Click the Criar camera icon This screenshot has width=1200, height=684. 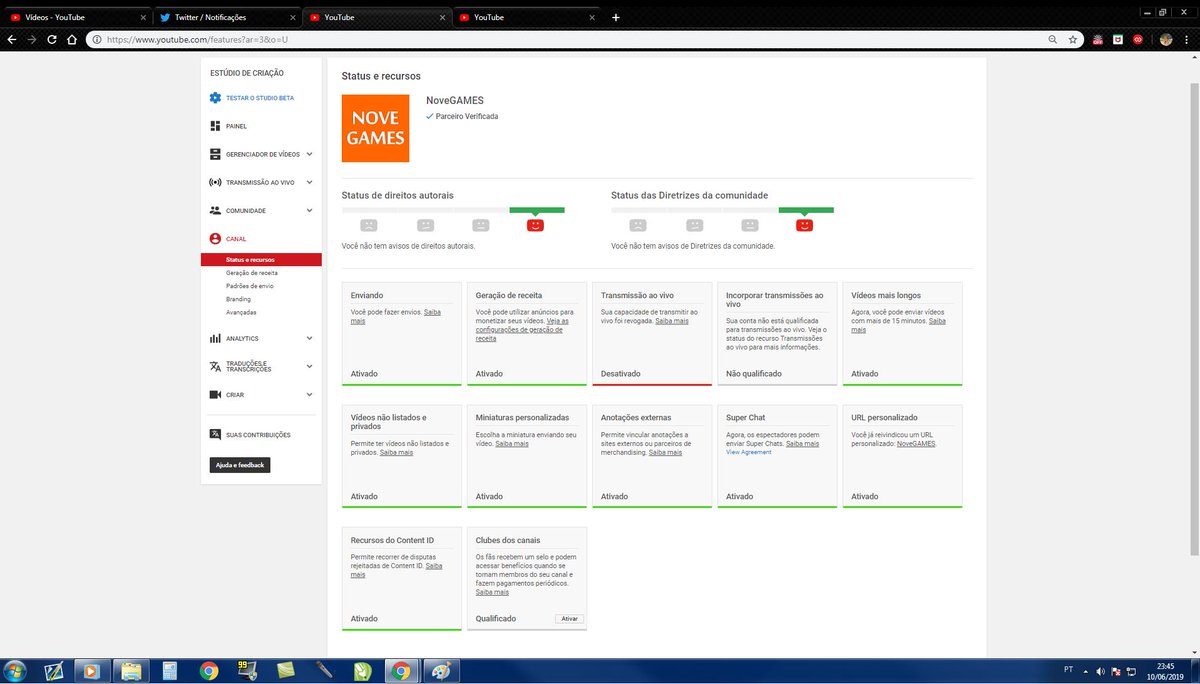click(215, 395)
